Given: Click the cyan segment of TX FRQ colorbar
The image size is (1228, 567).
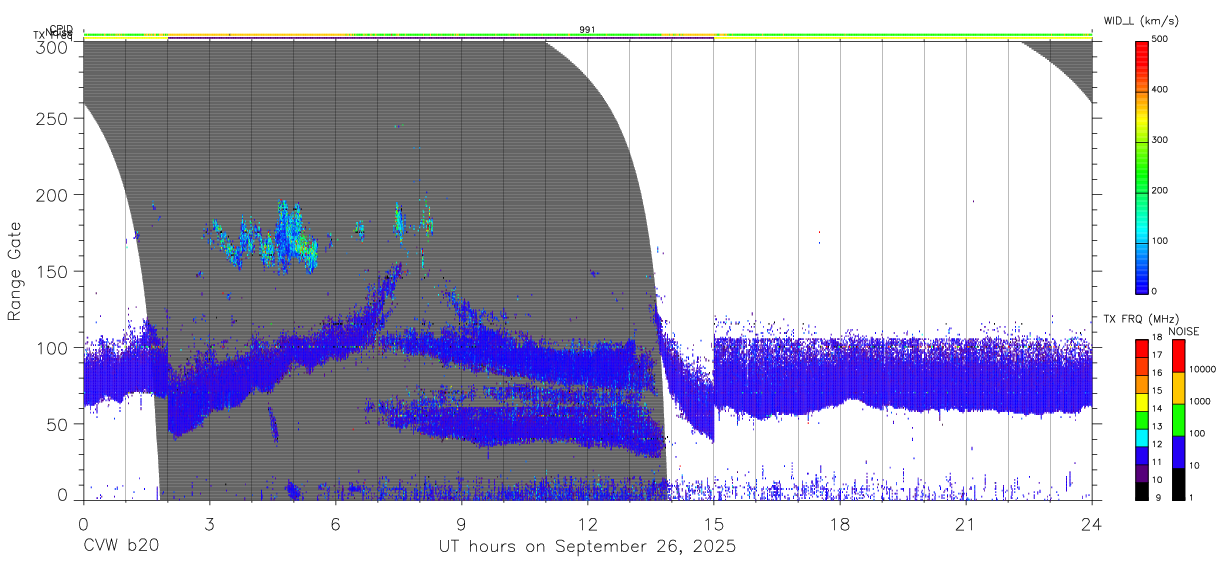Looking at the screenshot, I should click(1141, 440).
